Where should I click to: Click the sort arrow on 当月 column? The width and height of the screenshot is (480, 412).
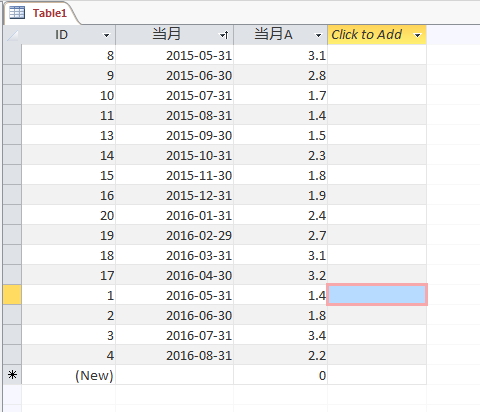[224, 35]
